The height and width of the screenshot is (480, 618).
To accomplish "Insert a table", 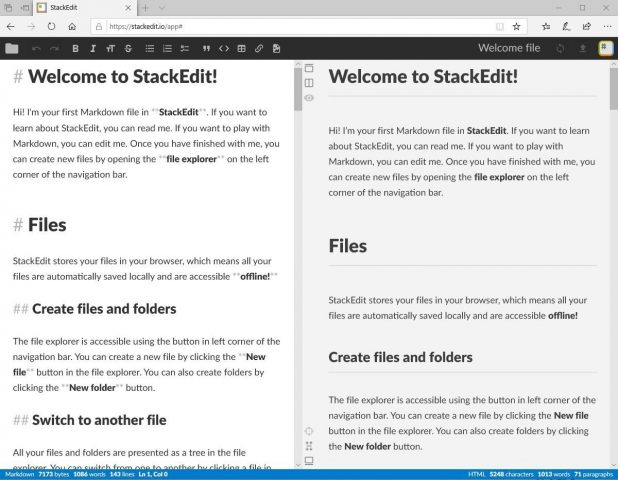I will pos(242,48).
